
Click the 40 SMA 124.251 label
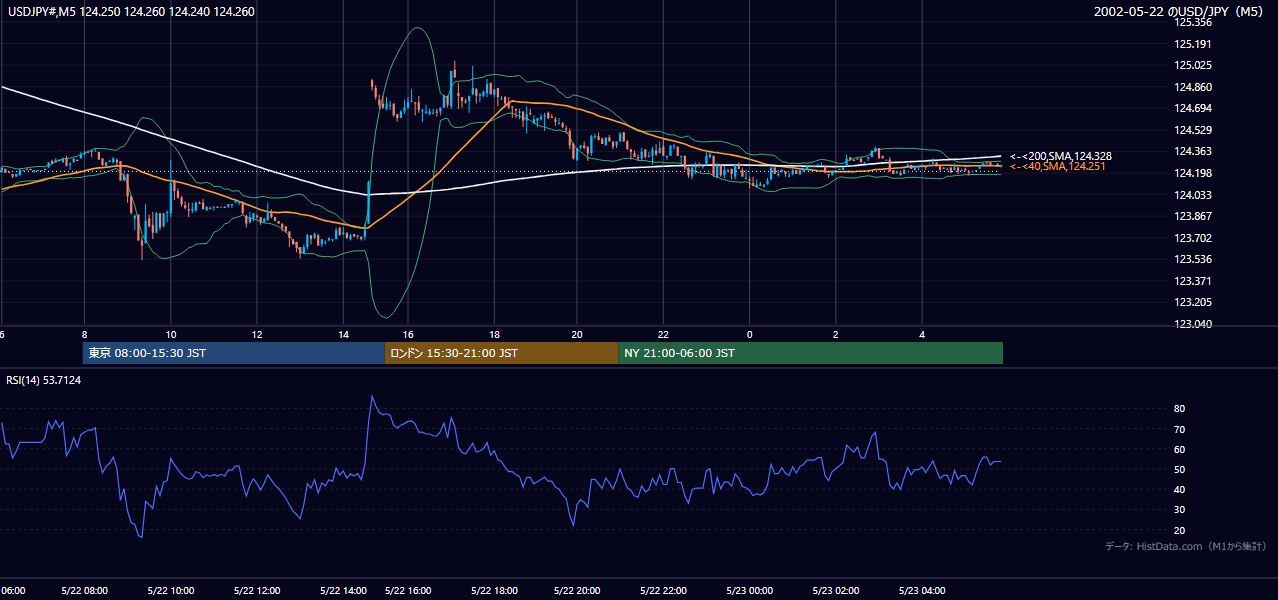coord(1058,166)
